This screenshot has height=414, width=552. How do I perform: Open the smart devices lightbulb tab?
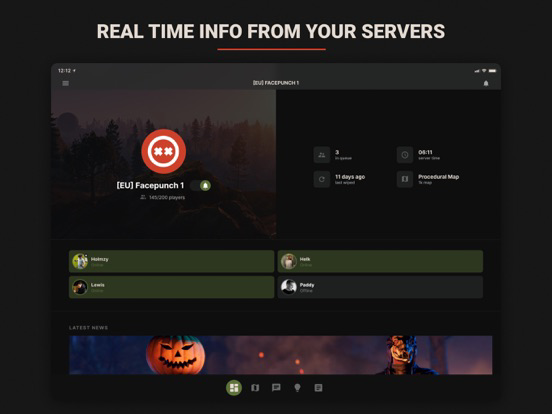[297, 388]
